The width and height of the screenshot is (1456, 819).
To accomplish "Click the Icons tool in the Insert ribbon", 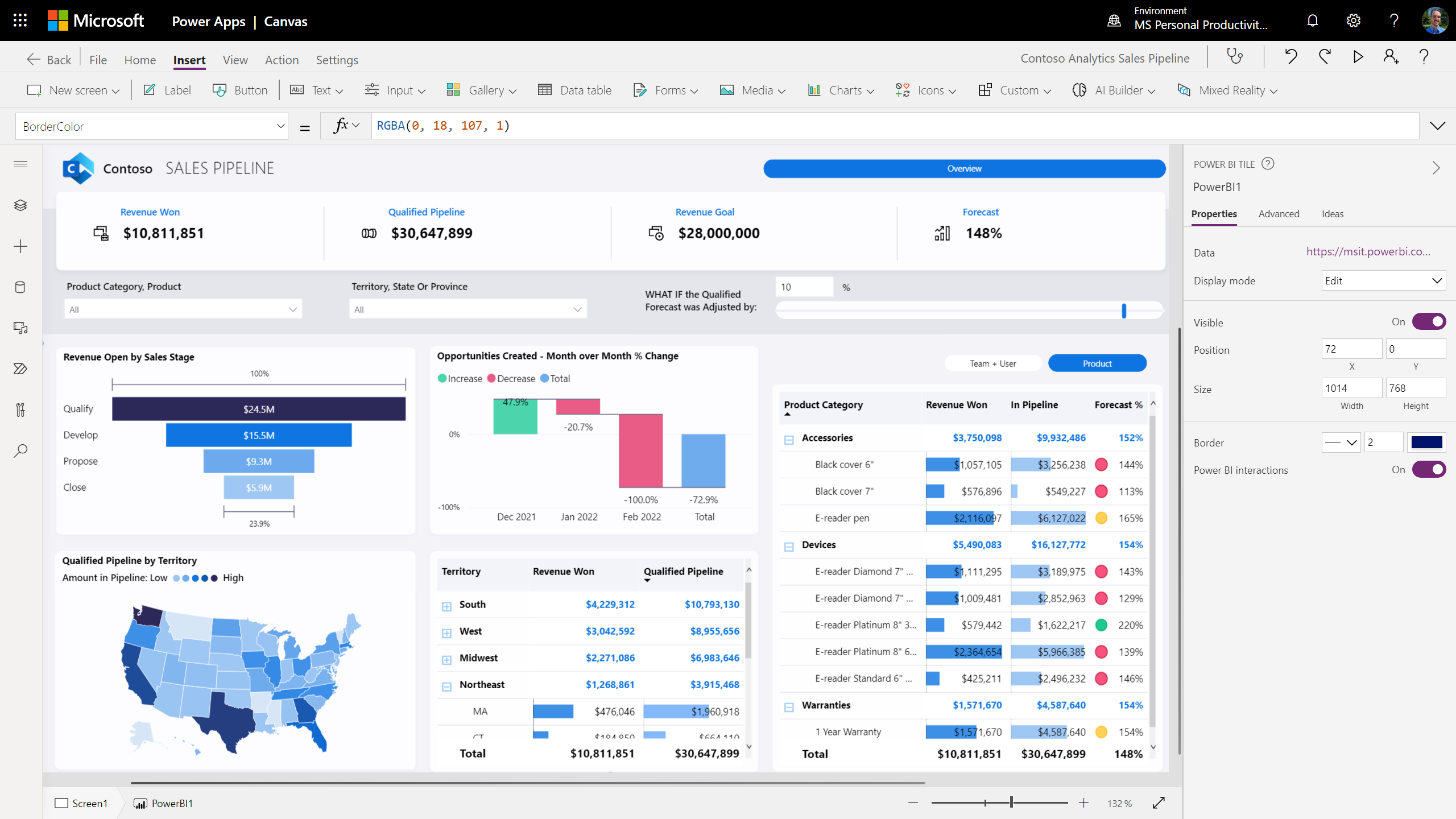I will (x=924, y=90).
